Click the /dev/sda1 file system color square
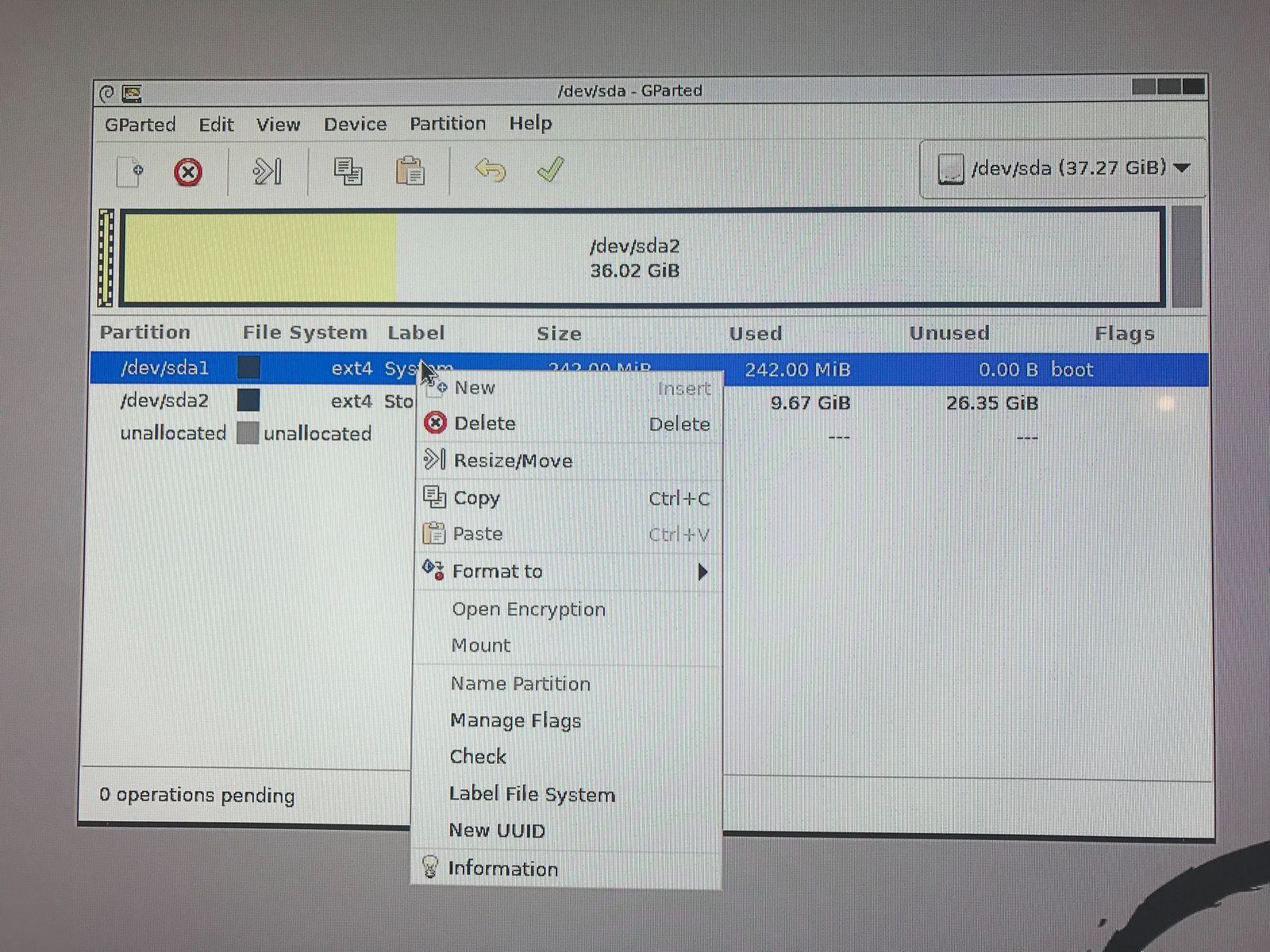The height and width of the screenshot is (952, 1270). (x=248, y=367)
